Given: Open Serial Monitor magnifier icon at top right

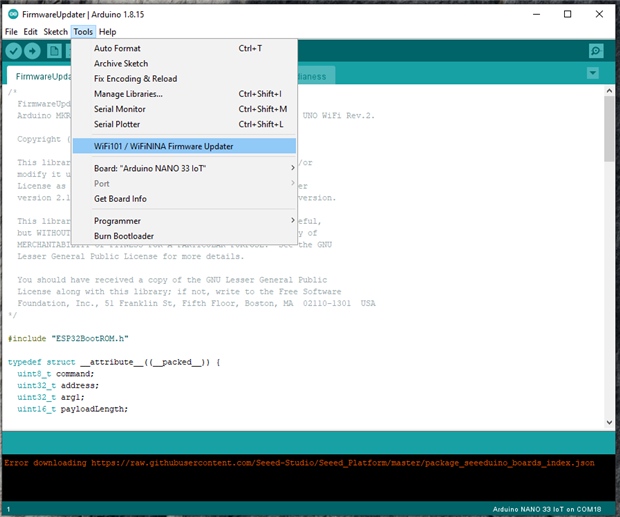Looking at the screenshot, I should (596, 51).
